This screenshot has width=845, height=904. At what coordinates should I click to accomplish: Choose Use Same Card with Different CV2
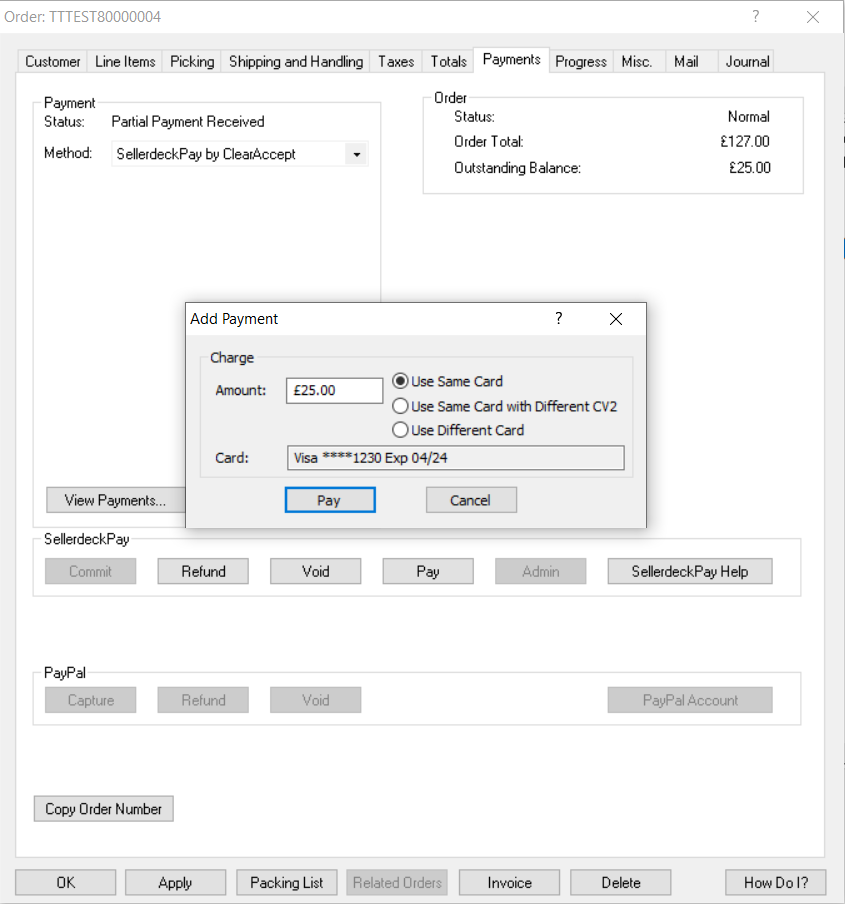pyautogui.click(x=401, y=406)
